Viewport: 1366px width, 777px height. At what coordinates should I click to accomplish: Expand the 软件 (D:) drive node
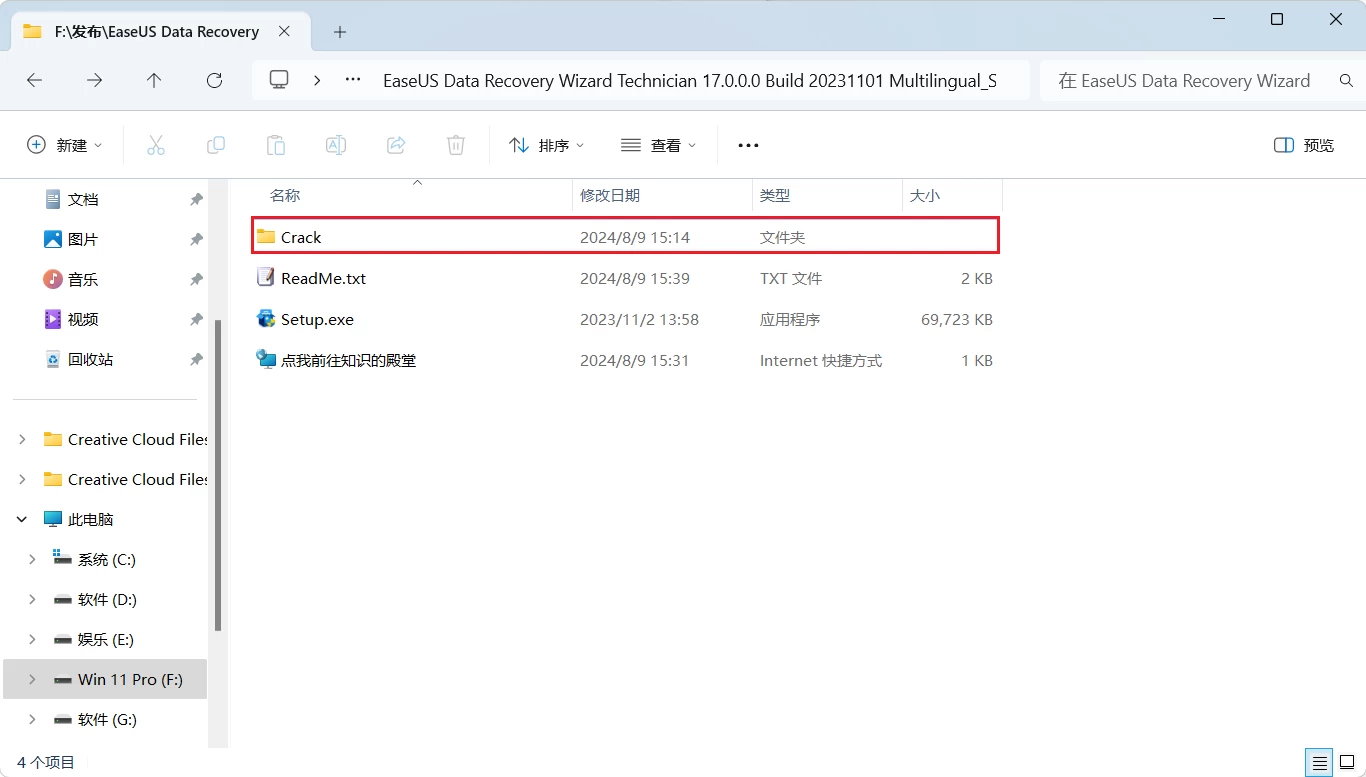[x=32, y=599]
